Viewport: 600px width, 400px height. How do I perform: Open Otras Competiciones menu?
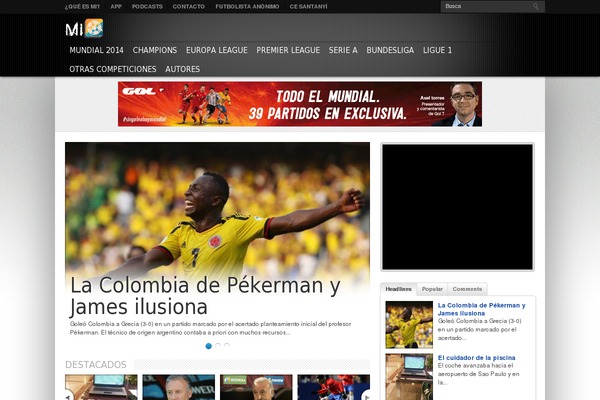click(113, 69)
